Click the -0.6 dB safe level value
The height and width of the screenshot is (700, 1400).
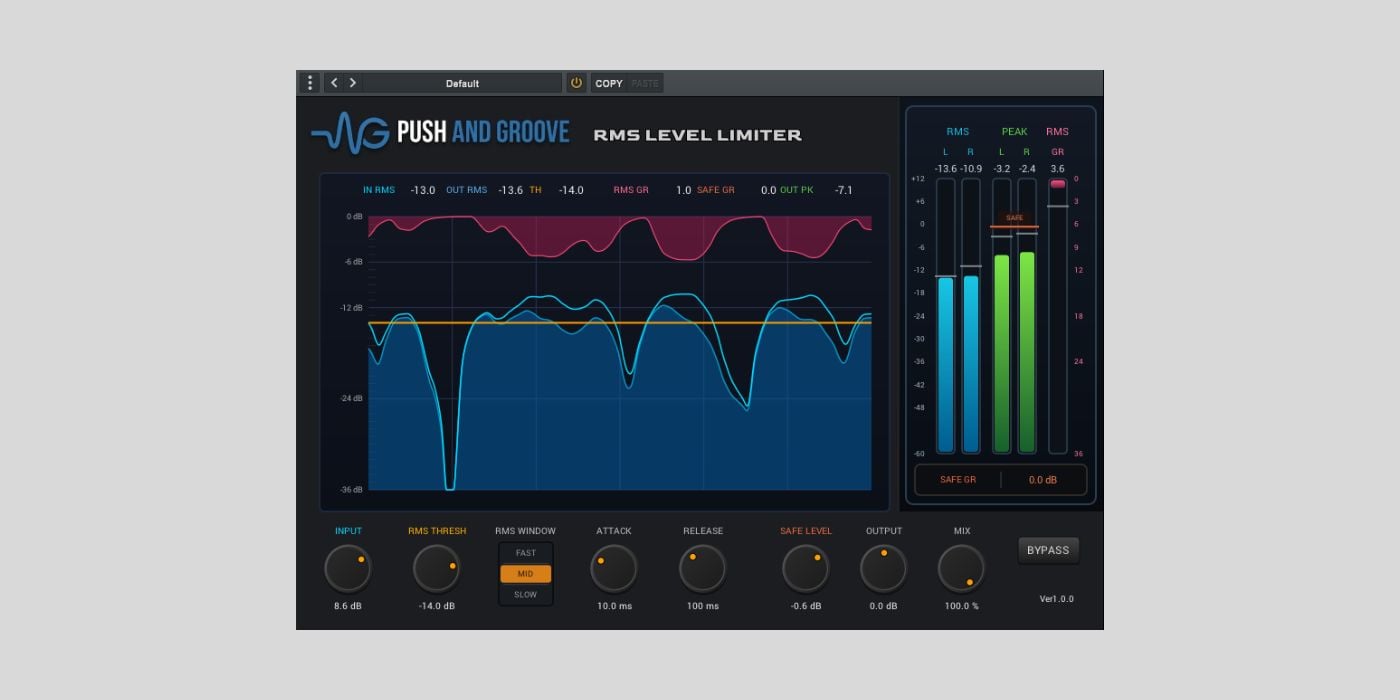pos(806,606)
